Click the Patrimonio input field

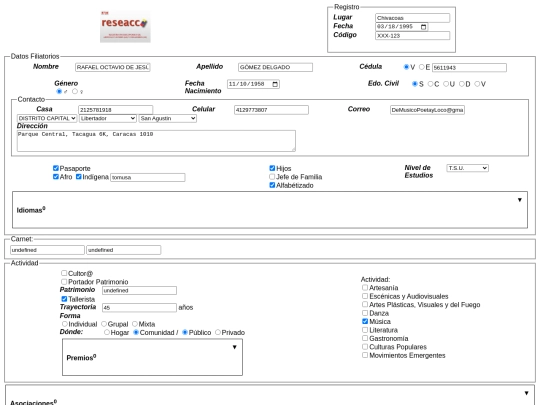pos(139,290)
